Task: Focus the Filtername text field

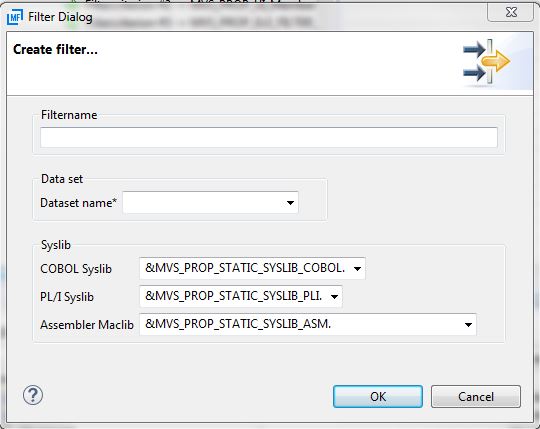Action: (x=269, y=137)
